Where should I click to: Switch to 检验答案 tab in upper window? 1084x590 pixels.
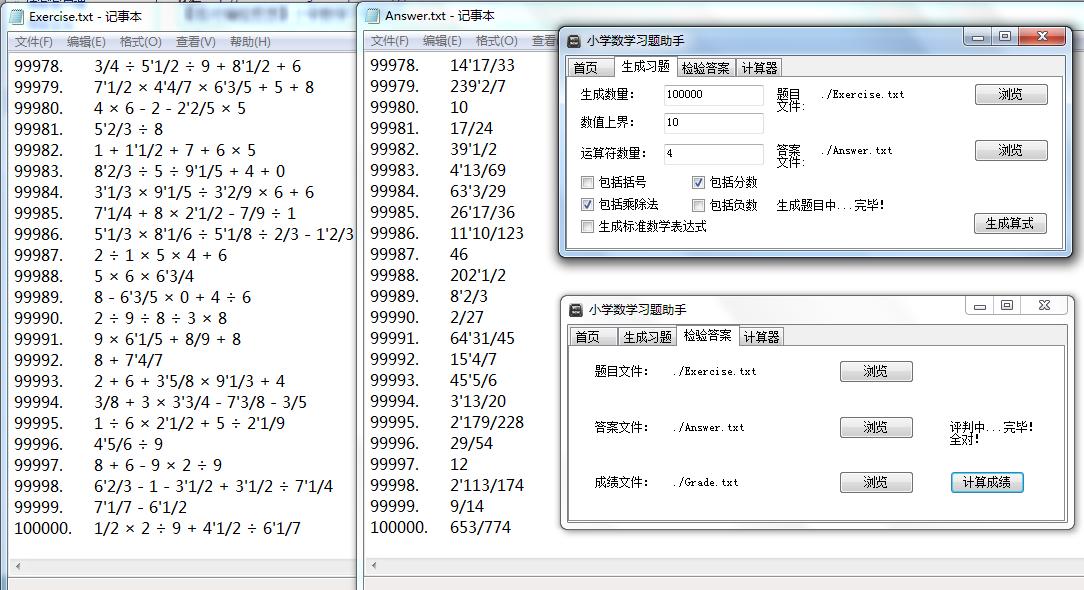[x=705, y=68]
